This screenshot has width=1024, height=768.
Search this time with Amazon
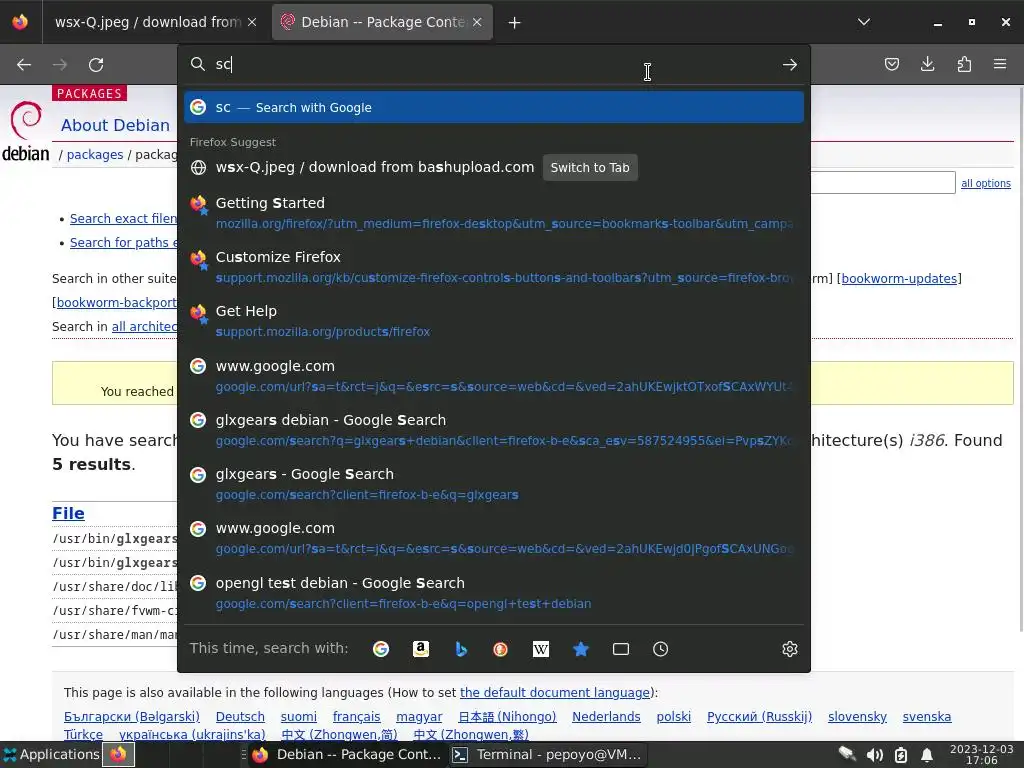(x=421, y=649)
